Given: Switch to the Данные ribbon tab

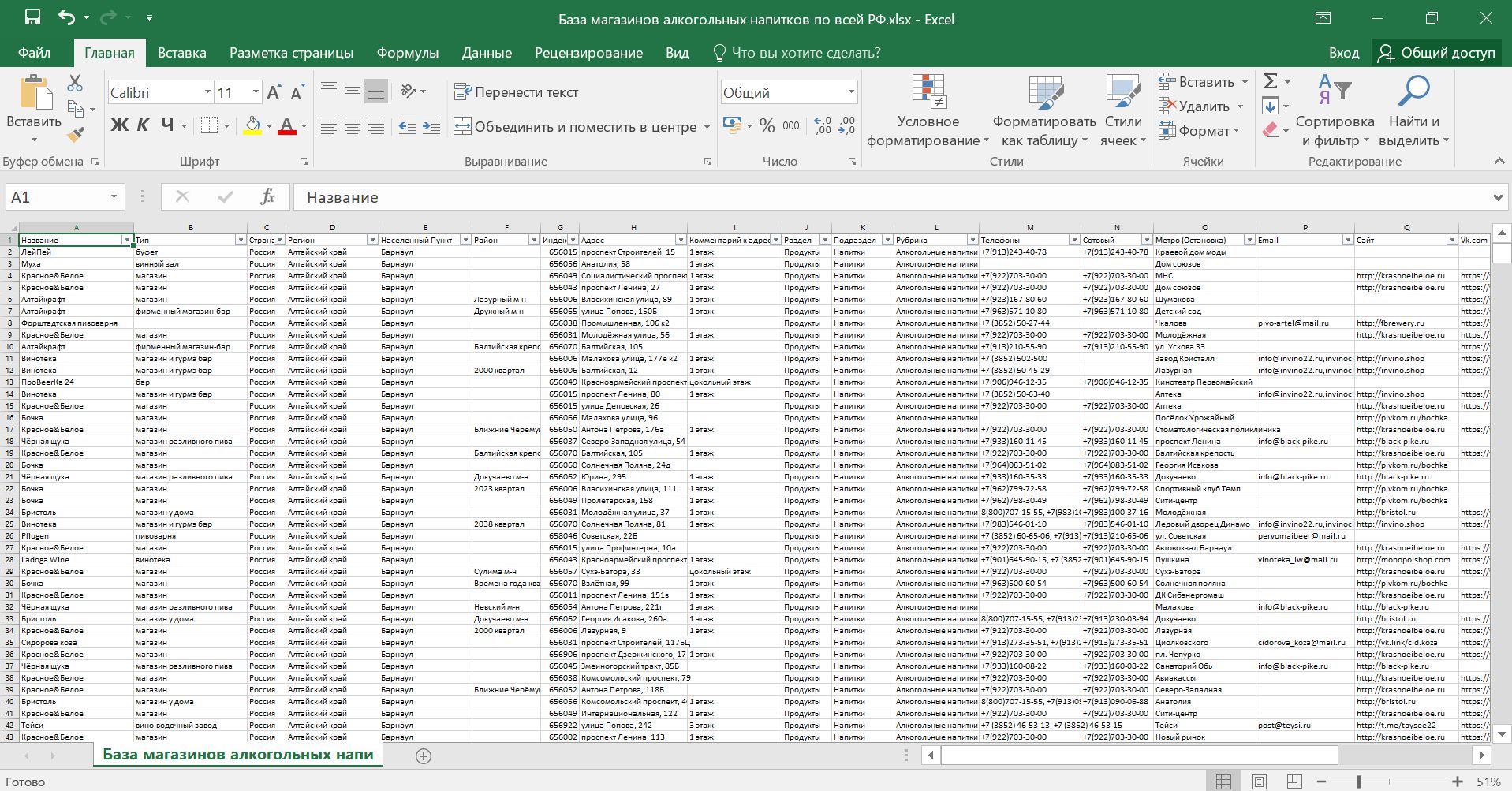Looking at the screenshot, I should [487, 53].
